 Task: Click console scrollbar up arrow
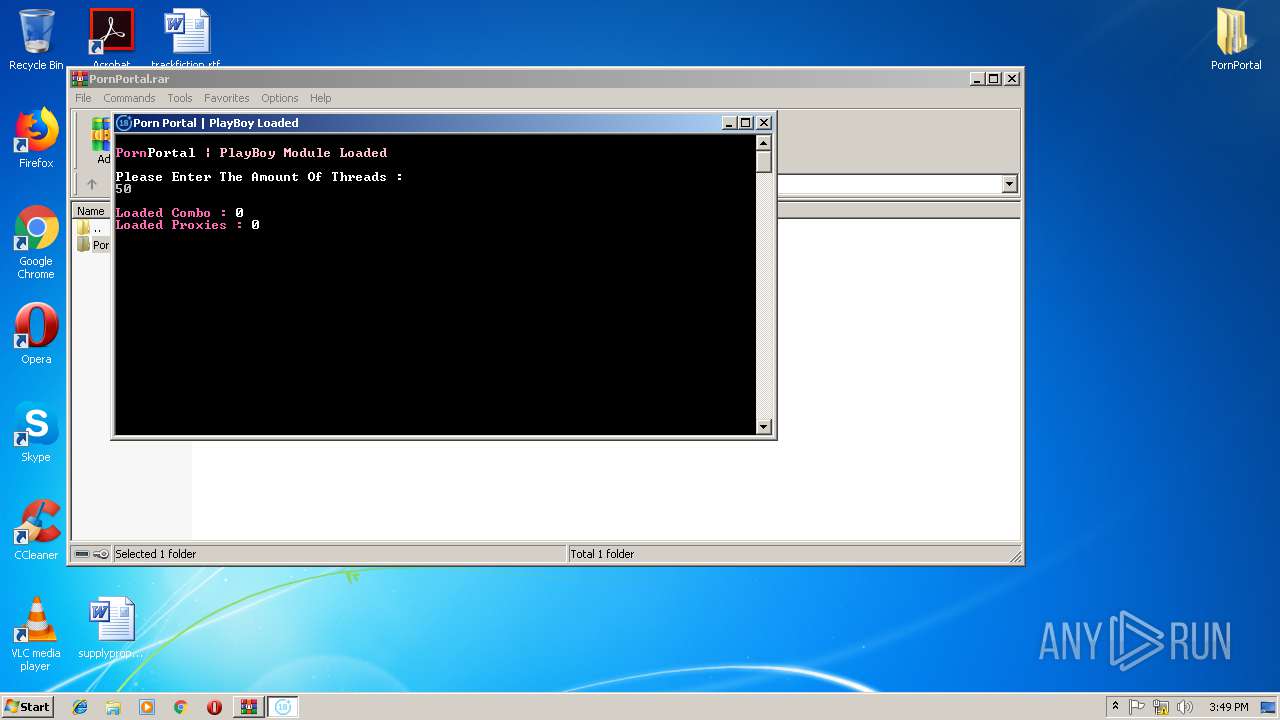(x=764, y=142)
